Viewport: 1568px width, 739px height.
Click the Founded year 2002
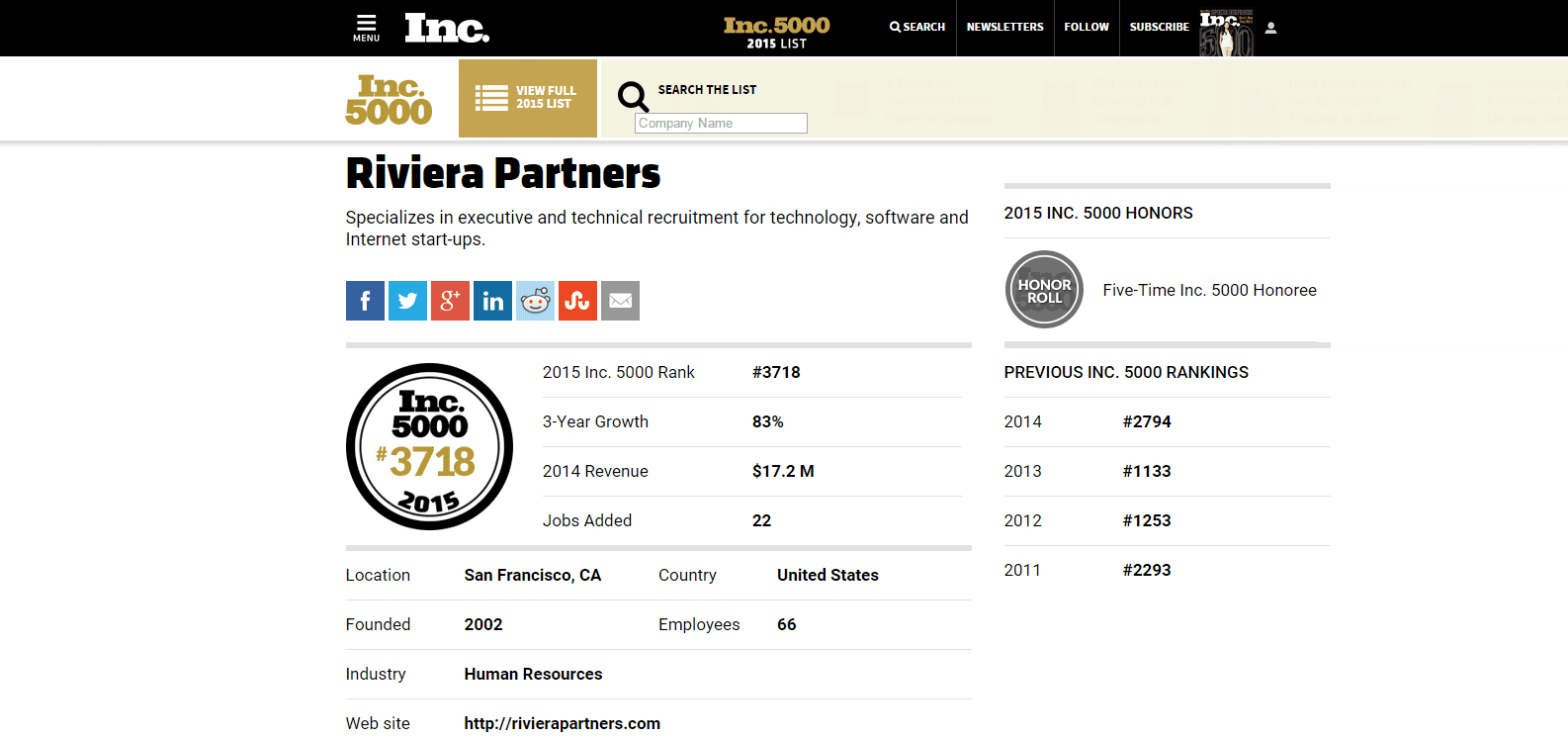[x=483, y=624]
